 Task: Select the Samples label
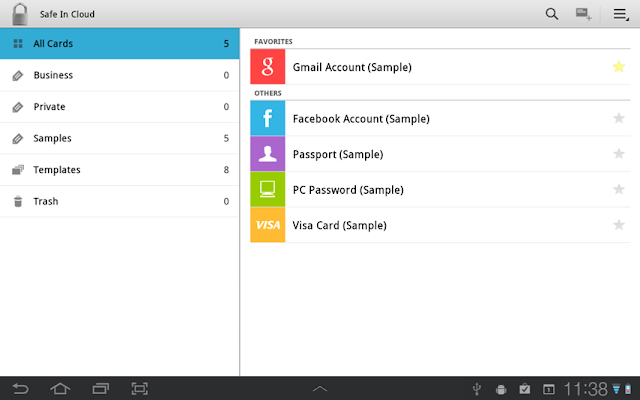point(120,138)
